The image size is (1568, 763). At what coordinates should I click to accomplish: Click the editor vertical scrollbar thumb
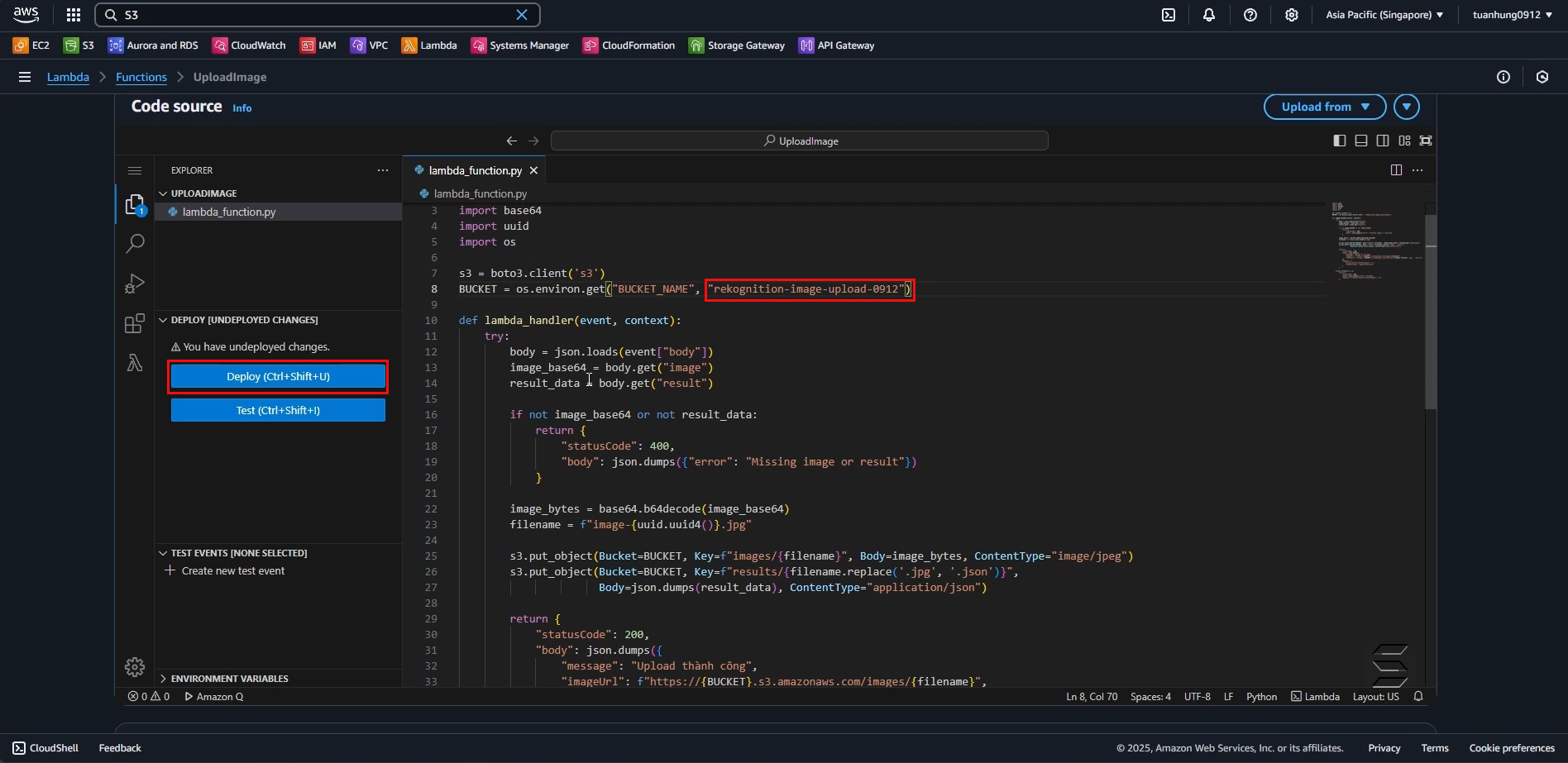(x=1431, y=312)
